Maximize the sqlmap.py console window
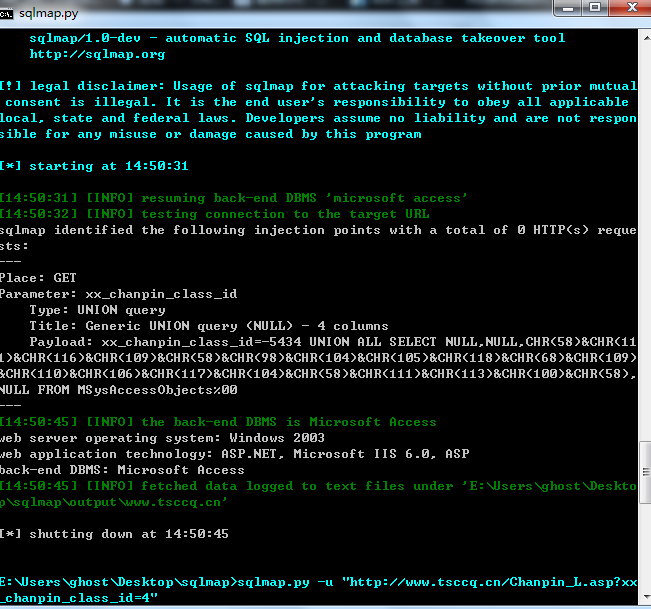The width and height of the screenshot is (651, 609). 595,8
